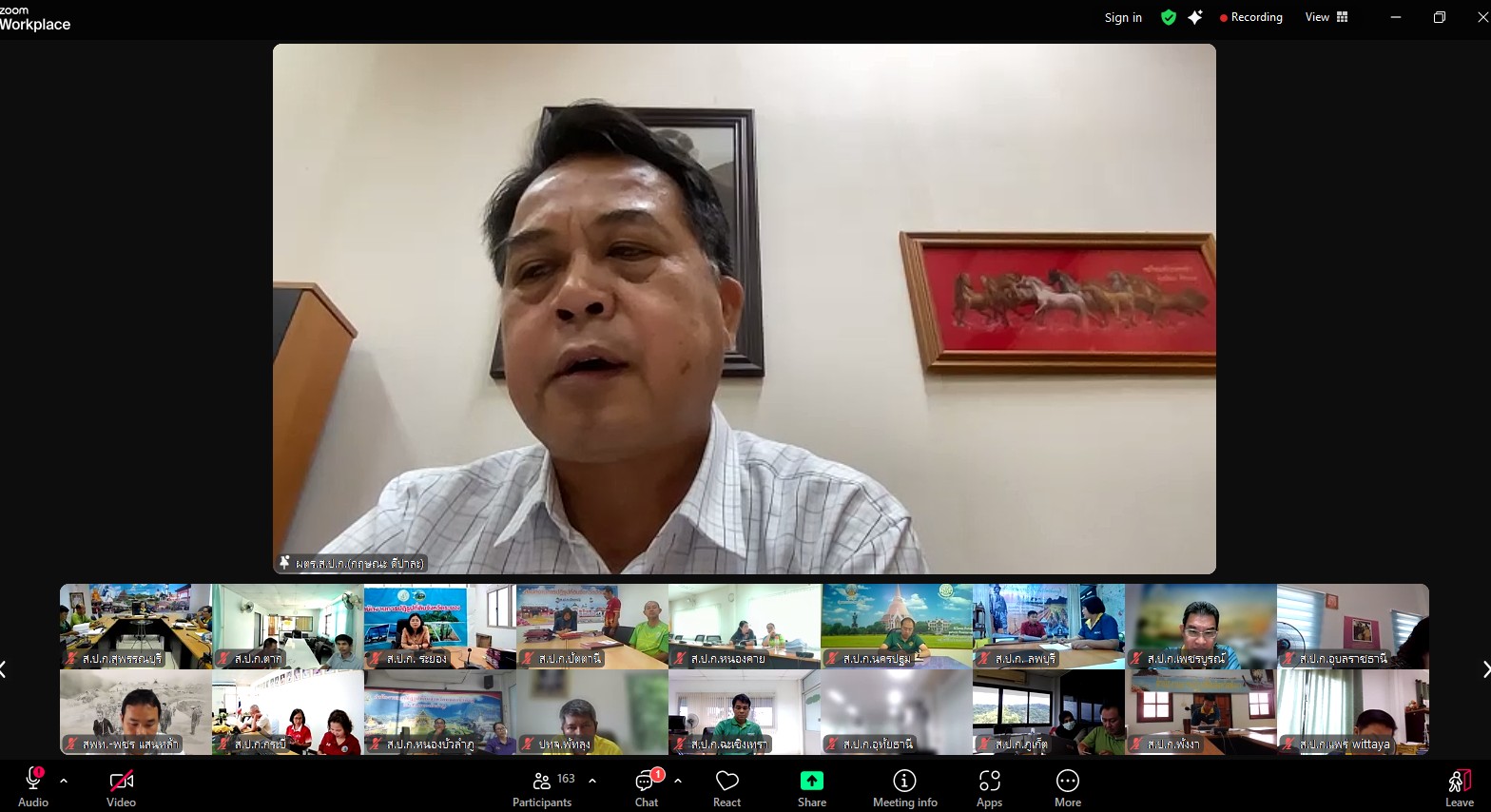
Task: Select the ส.ป.ก.หนองบัวลำภู participant thumbnail
Action: [x=440, y=712]
